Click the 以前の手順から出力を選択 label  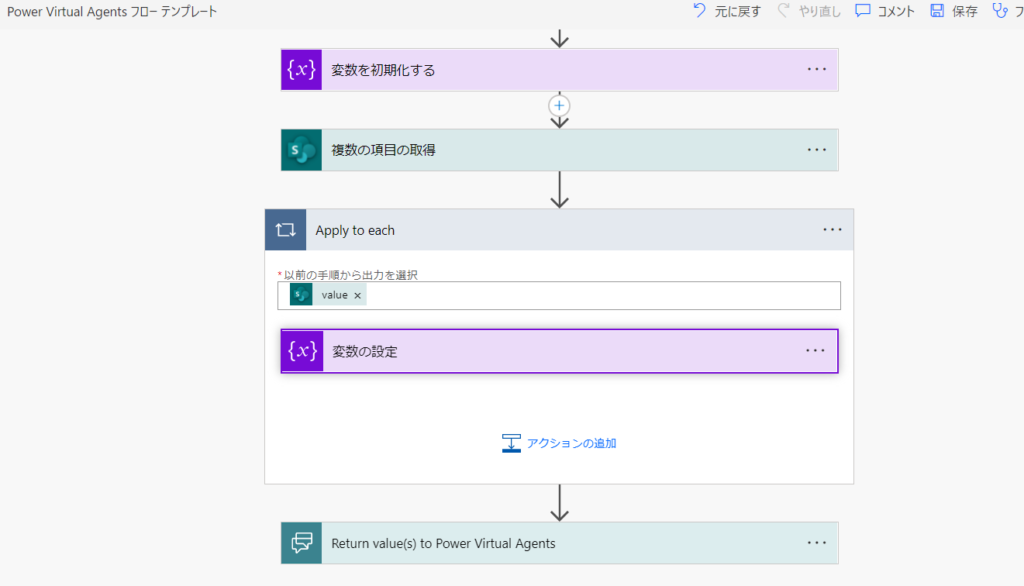click(x=351, y=275)
